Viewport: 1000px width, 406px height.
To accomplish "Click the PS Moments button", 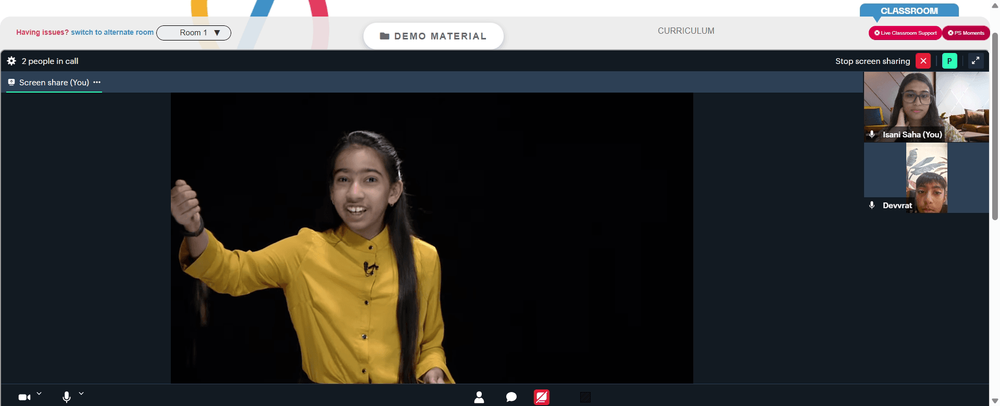I will (x=966, y=33).
